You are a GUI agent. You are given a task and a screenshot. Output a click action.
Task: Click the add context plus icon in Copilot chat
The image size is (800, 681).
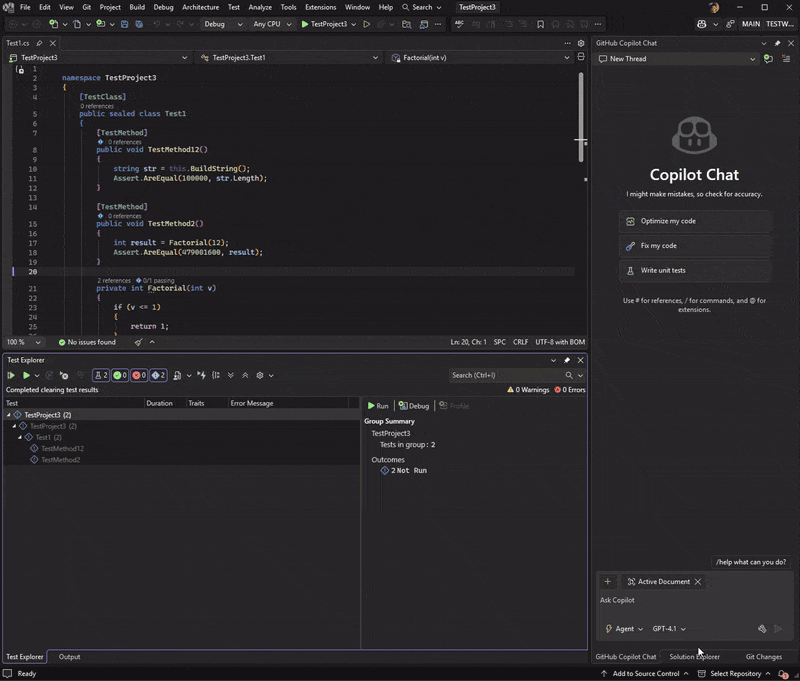pos(608,581)
